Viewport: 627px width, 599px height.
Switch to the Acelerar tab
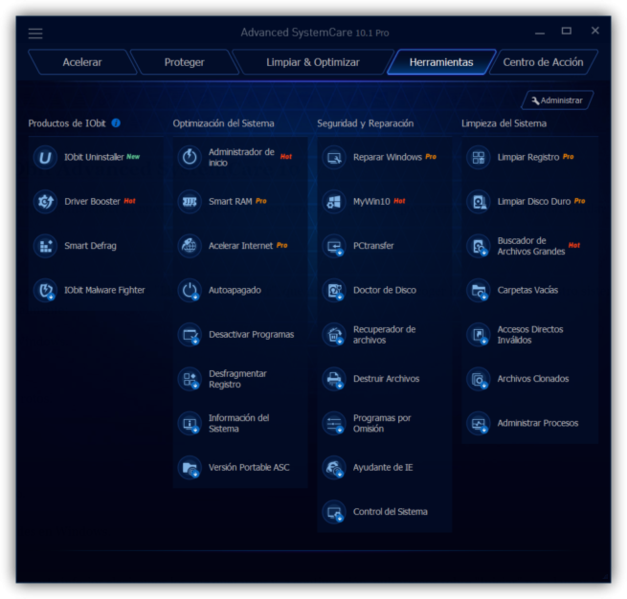[x=82, y=62]
